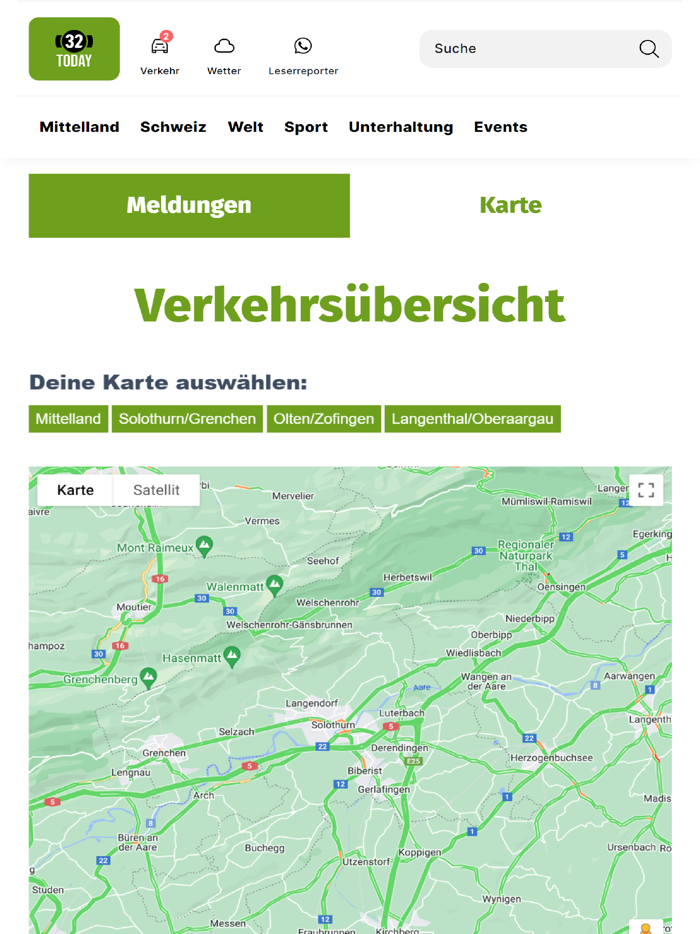Click the Biberist label on map
This screenshot has width=700, height=934.
tap(365, 771)
